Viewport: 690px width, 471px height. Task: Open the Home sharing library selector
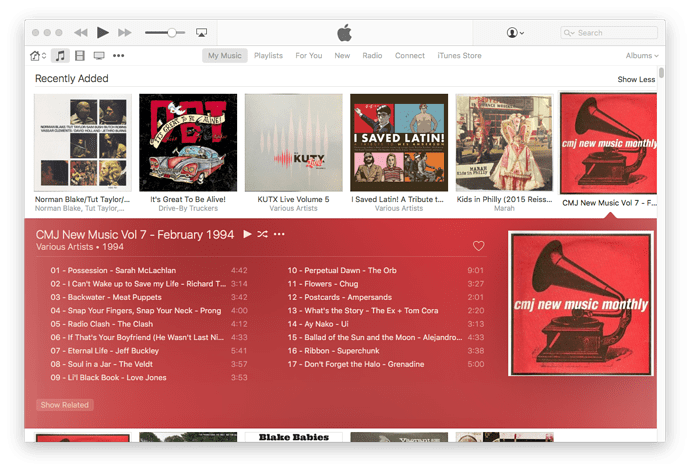[38, 56]
